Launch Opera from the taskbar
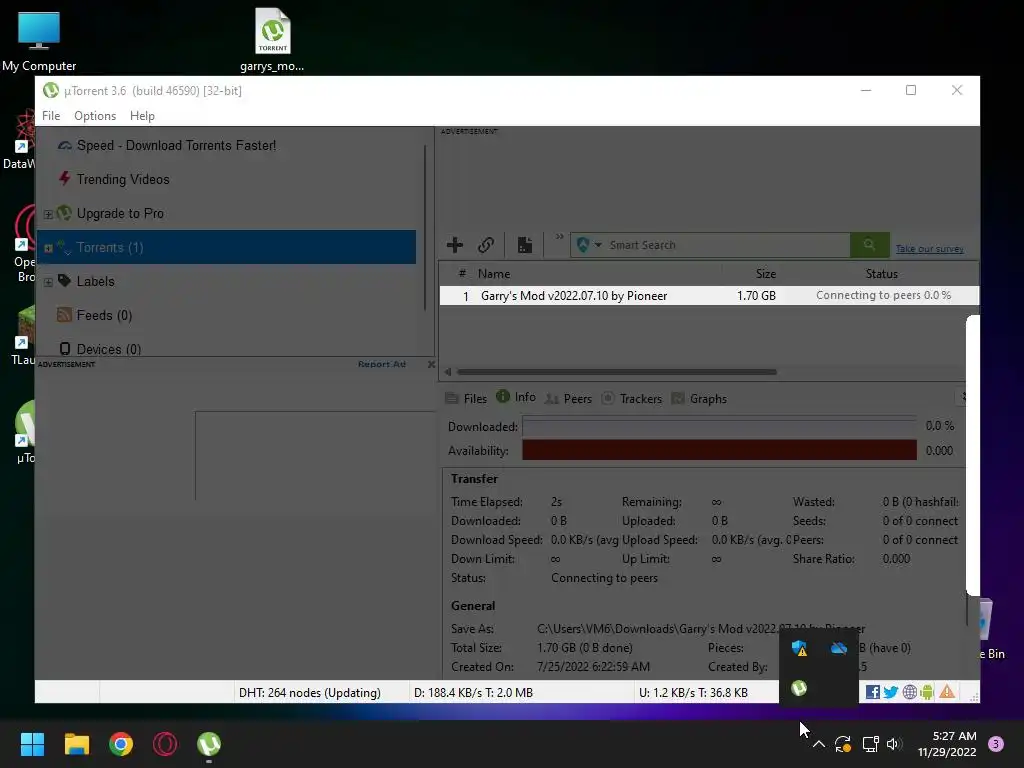This screenshot has height=768, width=1024. 165,744
